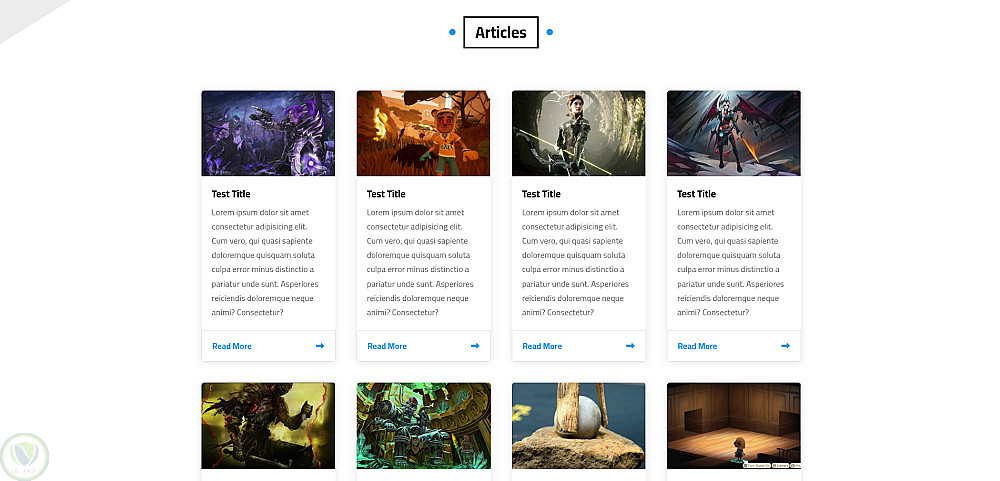View the archer woman in cave image
Screen dimensions: 1000x481
[x=578, y=133]
